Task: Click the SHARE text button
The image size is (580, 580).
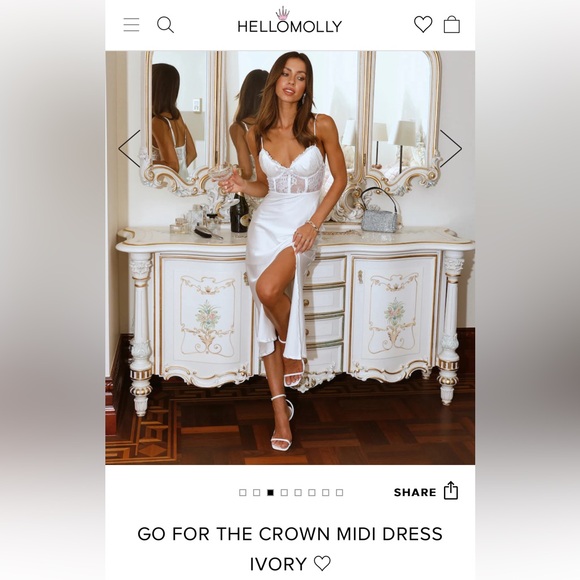Action: point(415,492)
